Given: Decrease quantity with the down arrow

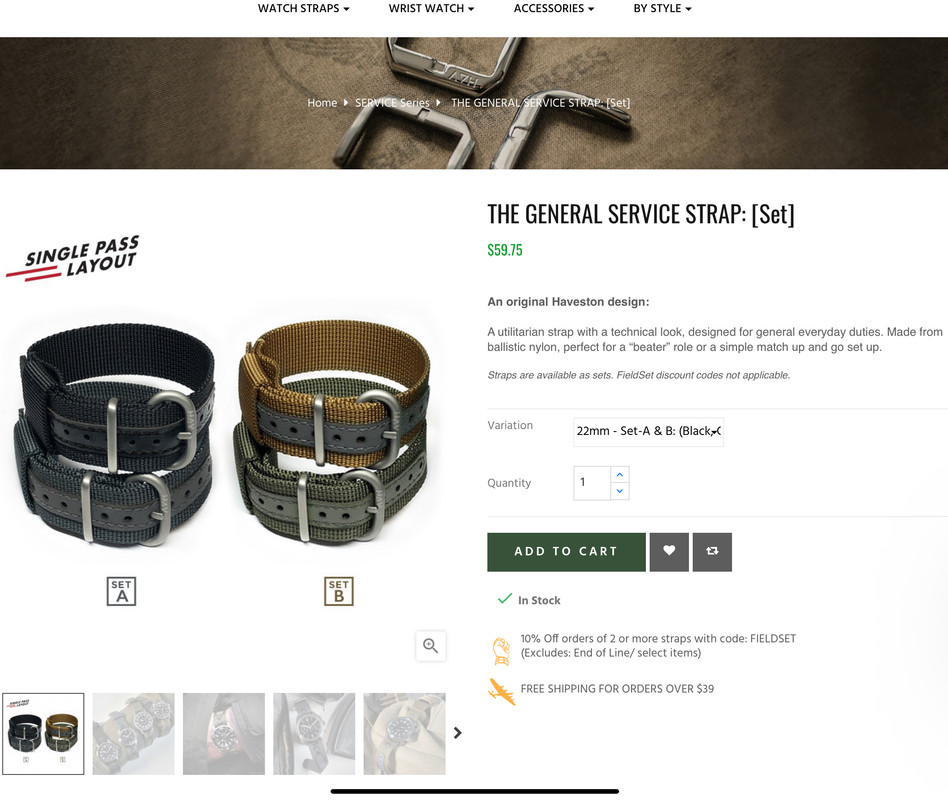Looking at the screenshot, I should [x=620, y=491].
